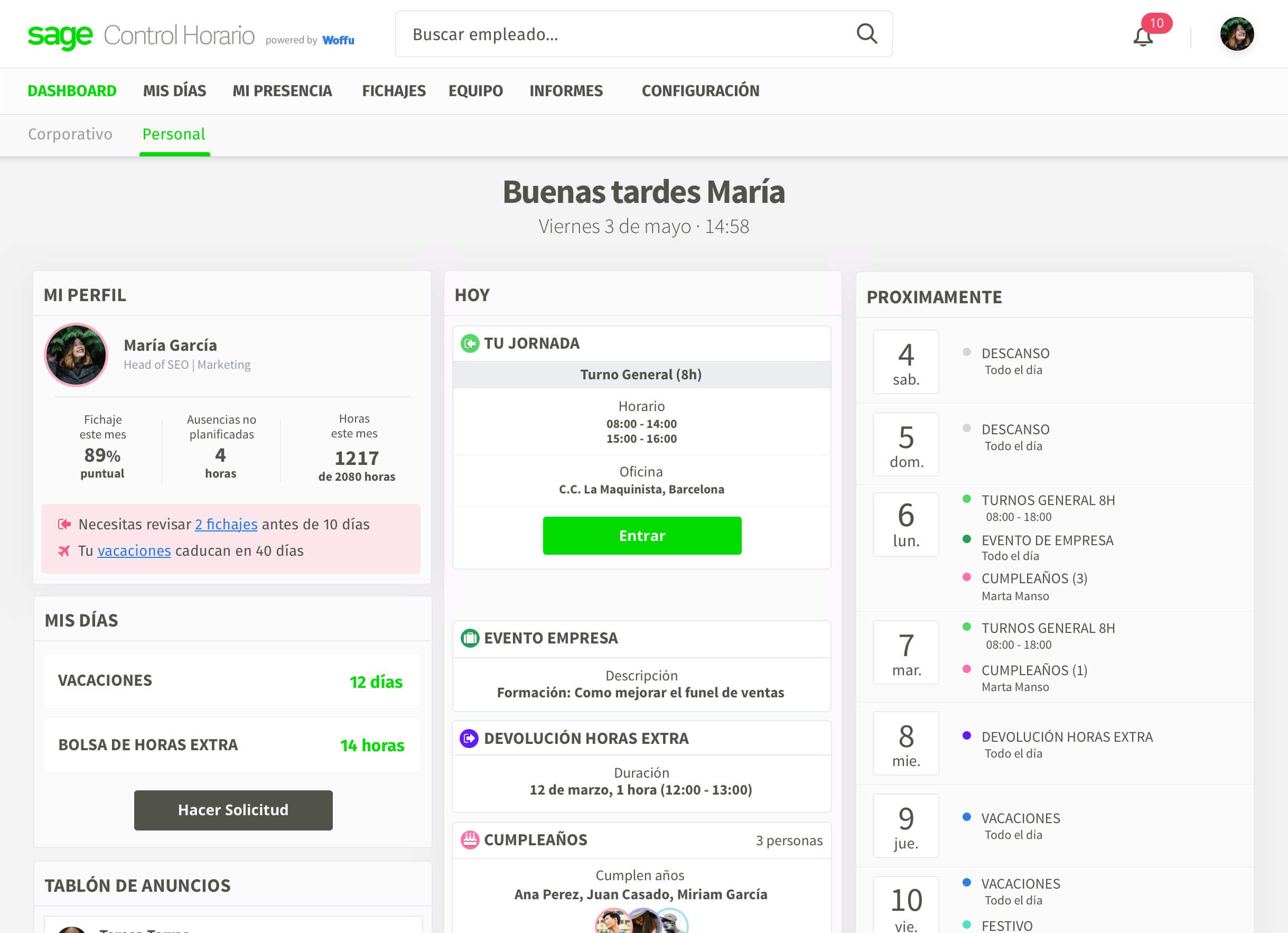Click the 1217 de 2080 horas stat

[x=357, y=447]
